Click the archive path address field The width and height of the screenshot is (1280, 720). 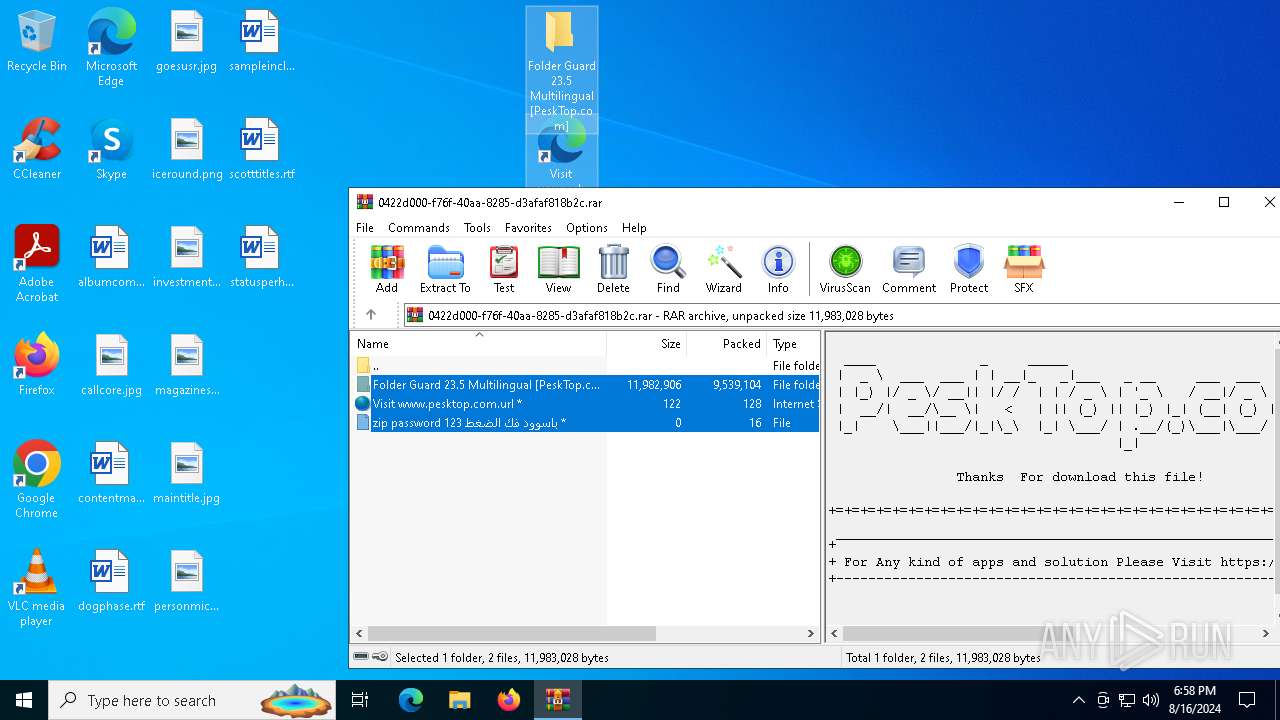tap(840, 315)
